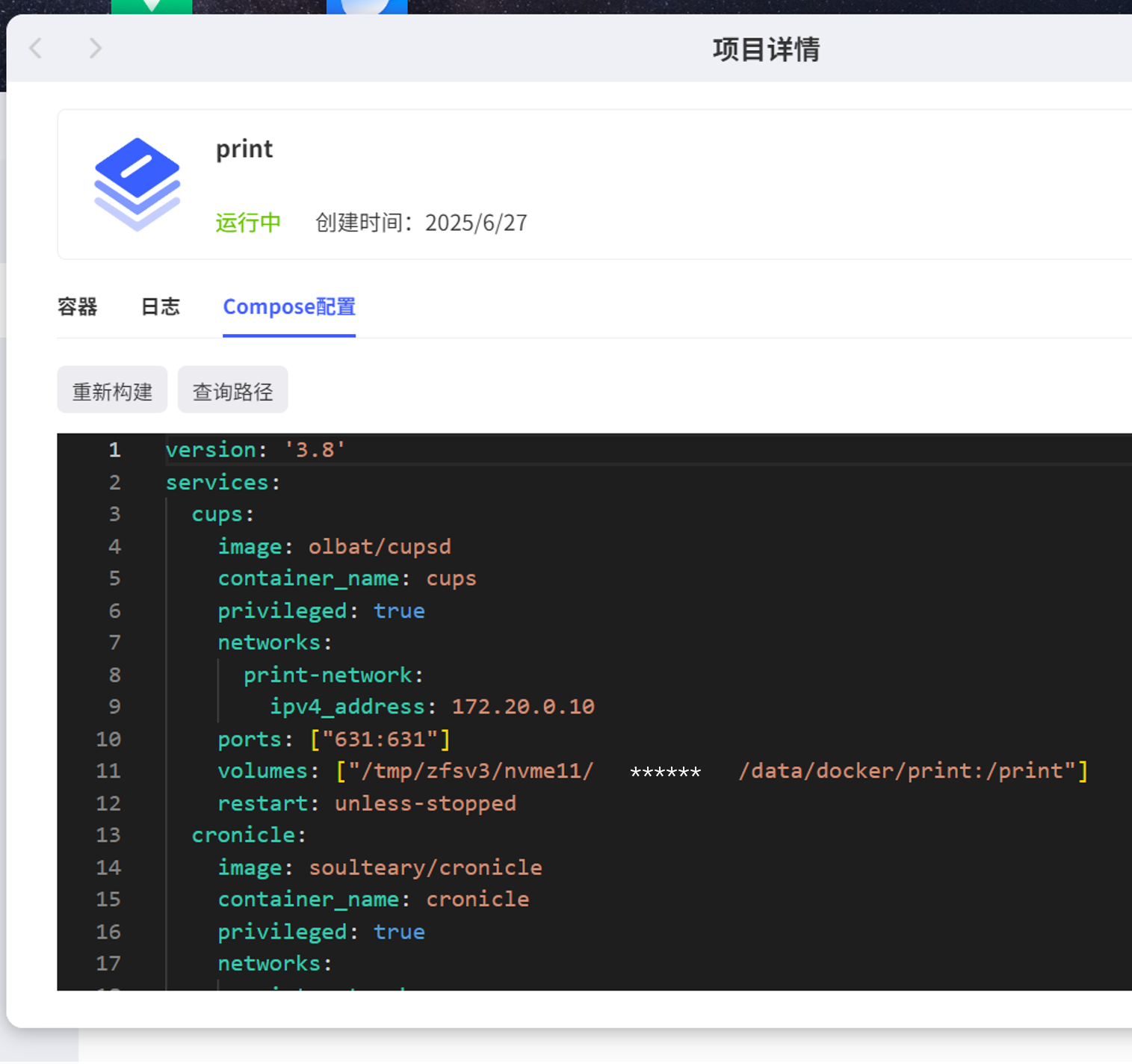
Task: Click the creation date 2025/6/27
Action: coord(476,222)
